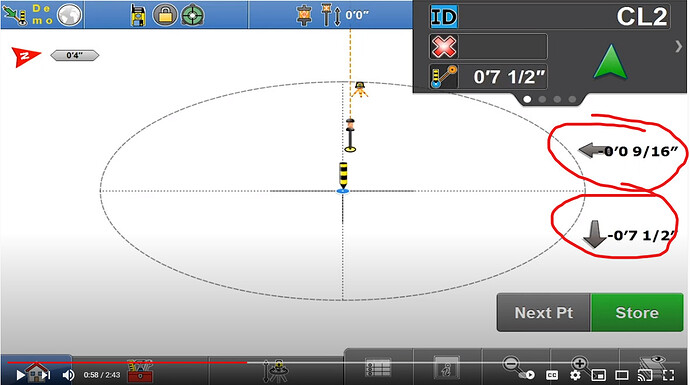Open video settings gear menu
Viewport: 690px width, 385px height.
(575, 375)
